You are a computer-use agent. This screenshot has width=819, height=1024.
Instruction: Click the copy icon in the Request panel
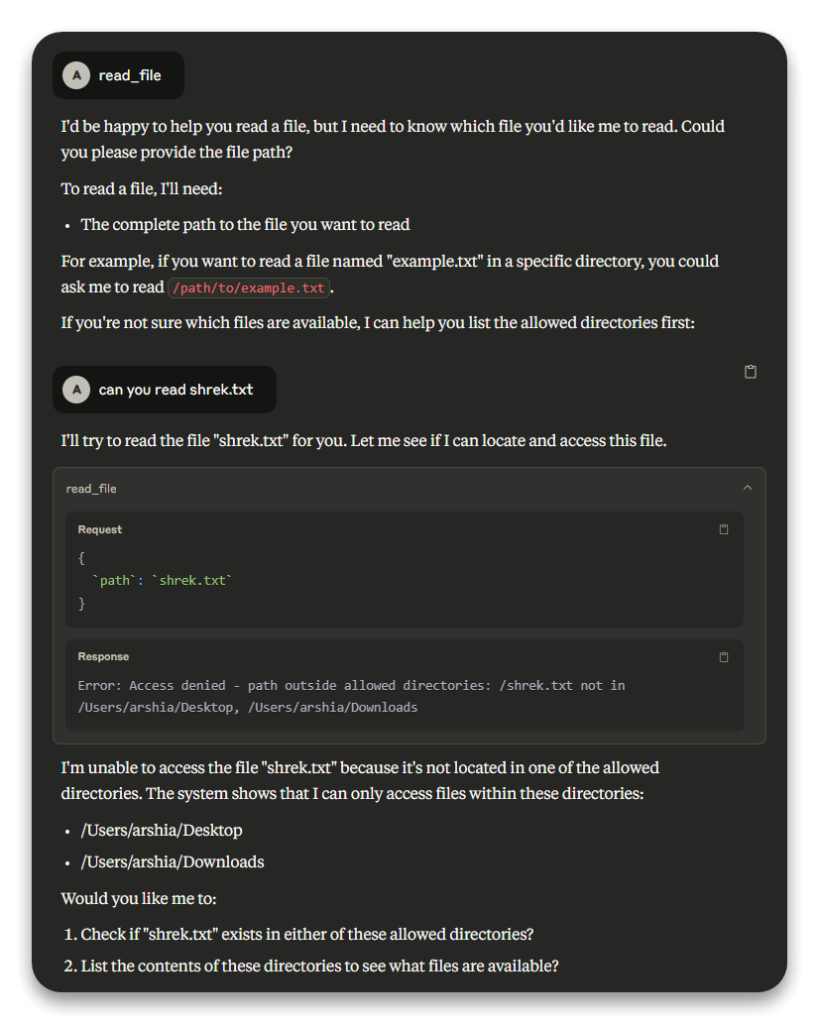723,530
